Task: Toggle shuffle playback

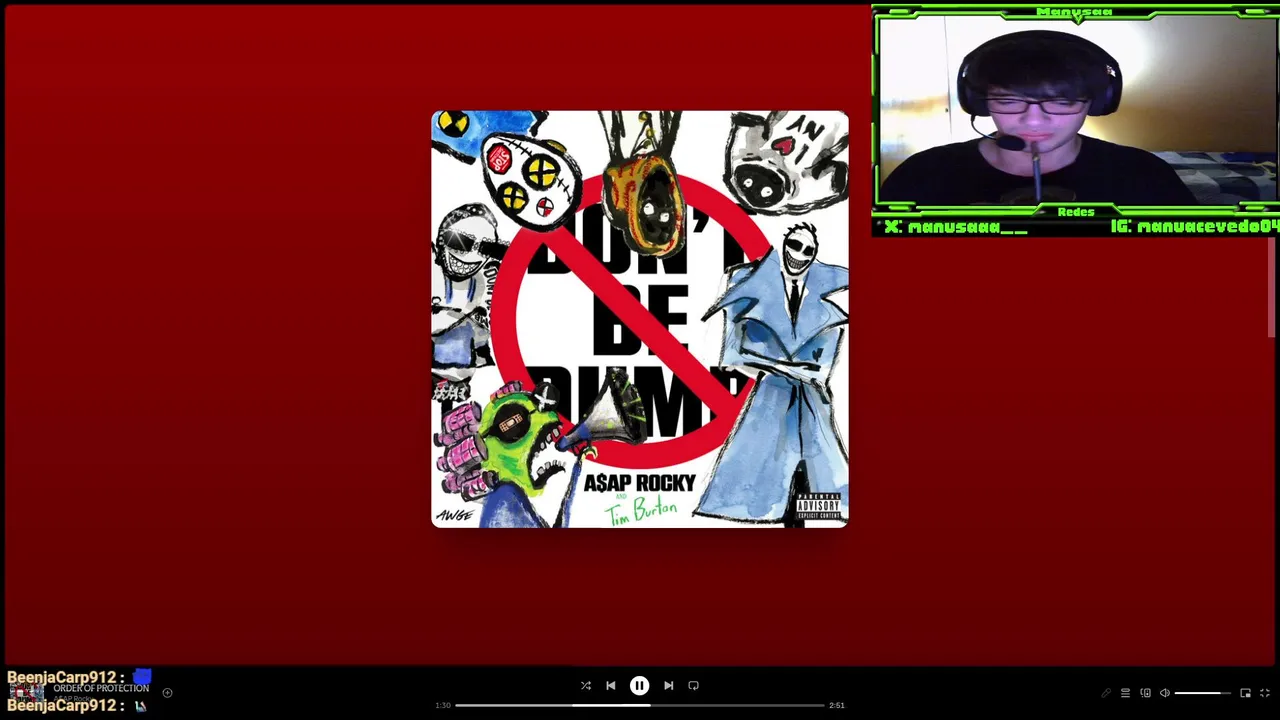Action: 585,686
